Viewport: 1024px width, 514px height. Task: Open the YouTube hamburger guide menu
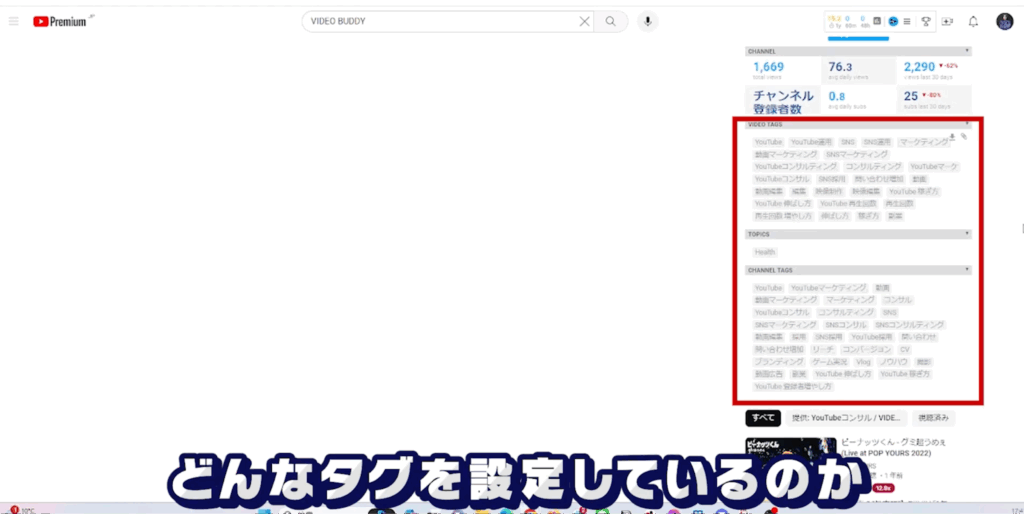[x=13, y=21]
